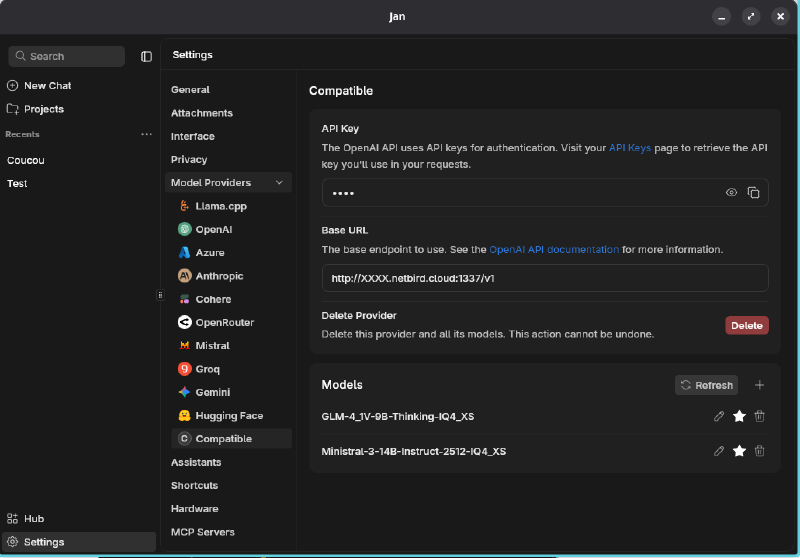Reveal the API key with eye icon
This screenshot has height=558, width=800.
pos(732,193)
